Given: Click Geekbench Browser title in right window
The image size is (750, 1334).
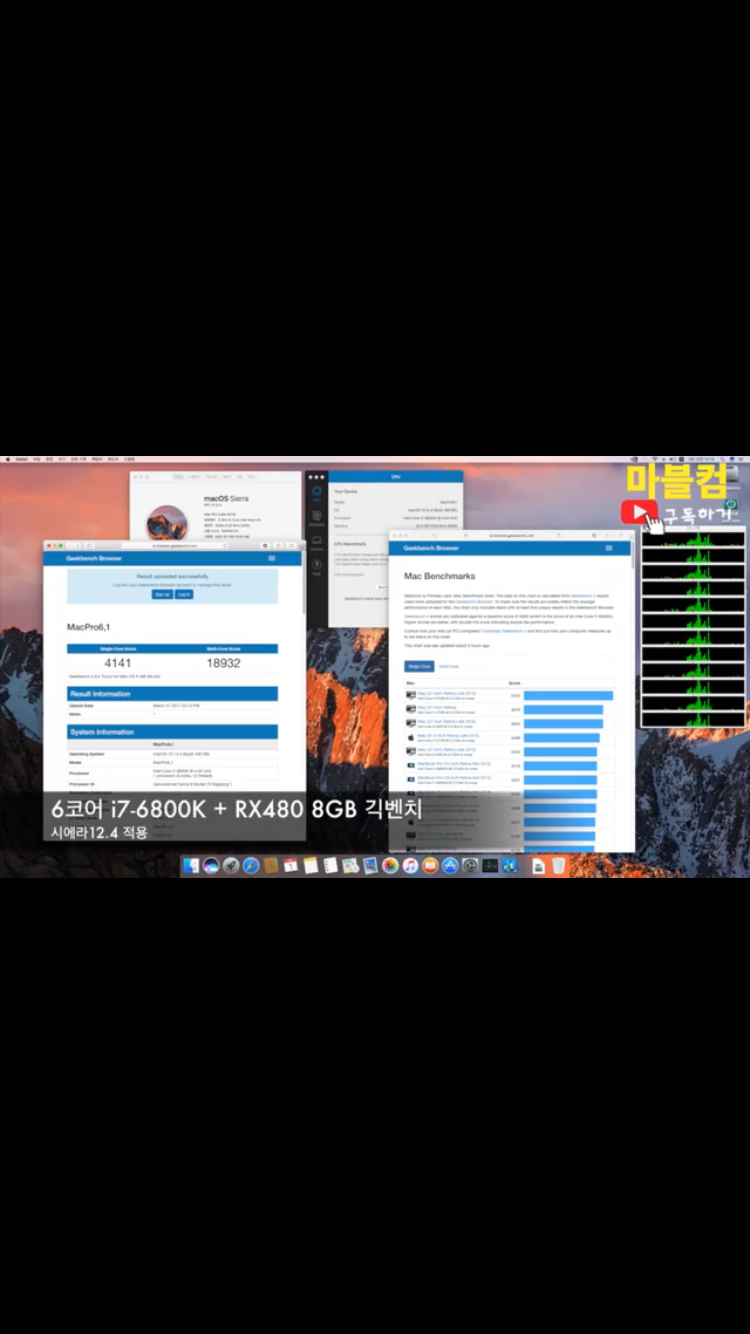Looking at the screenshot, I should [431, 548].
